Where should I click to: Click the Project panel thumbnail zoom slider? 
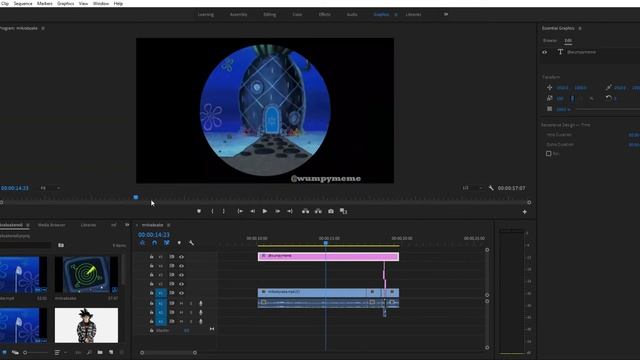click(x=35, y=353)
